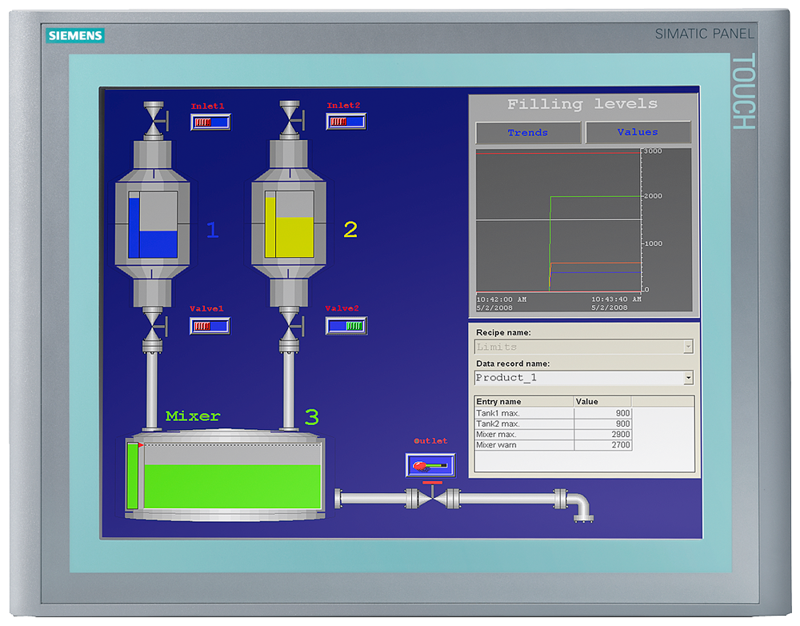Image resolution: width=800 pixels, height=626 pixels.
Task: Click the inlet valve icon above tank 1
Action: pyautogui.click(x=155, y=120)
